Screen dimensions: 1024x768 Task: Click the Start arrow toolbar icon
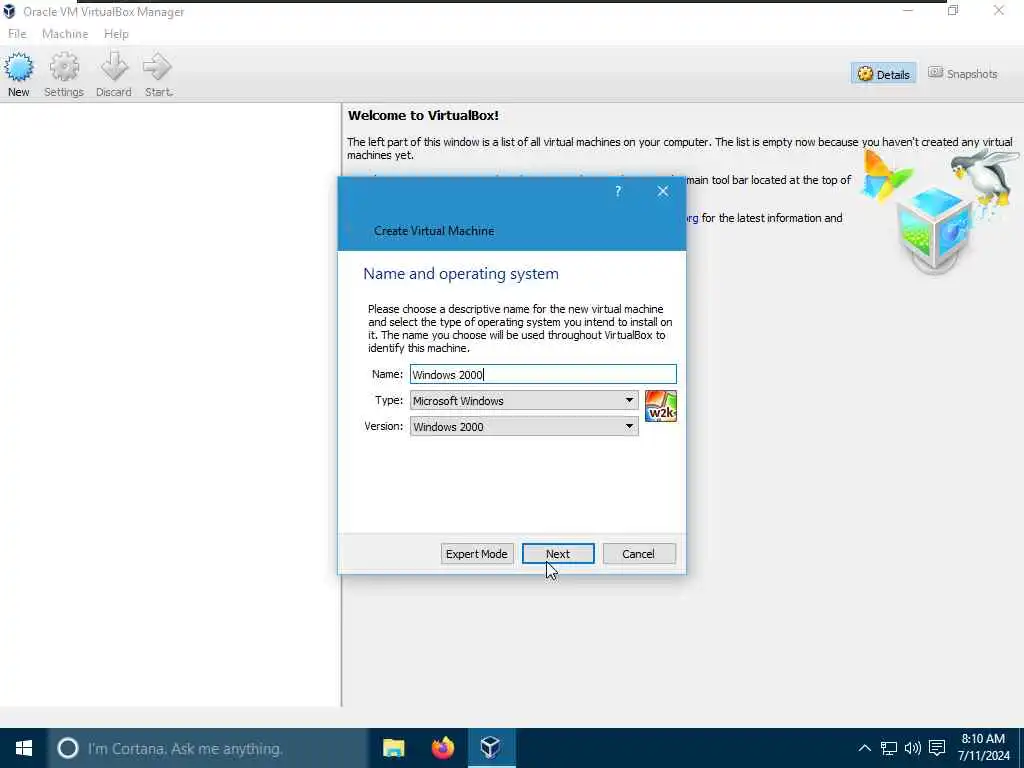point(158,74)
